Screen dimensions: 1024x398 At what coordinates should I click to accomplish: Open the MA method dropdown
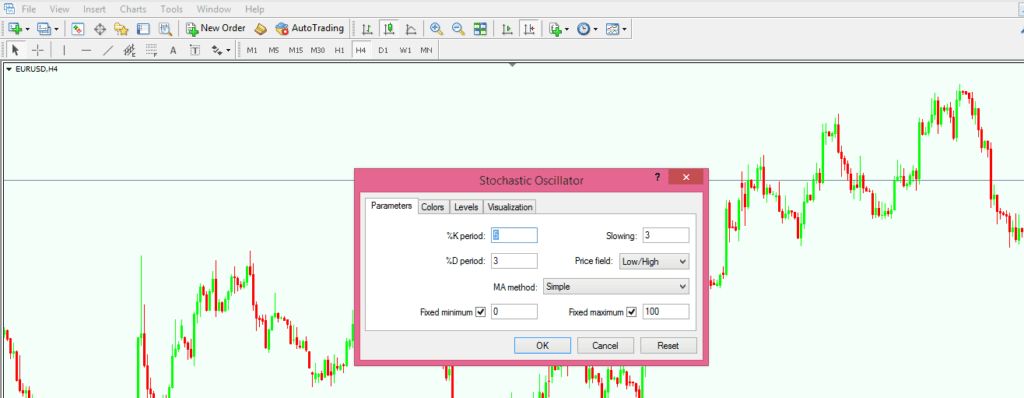pos(616,286)
